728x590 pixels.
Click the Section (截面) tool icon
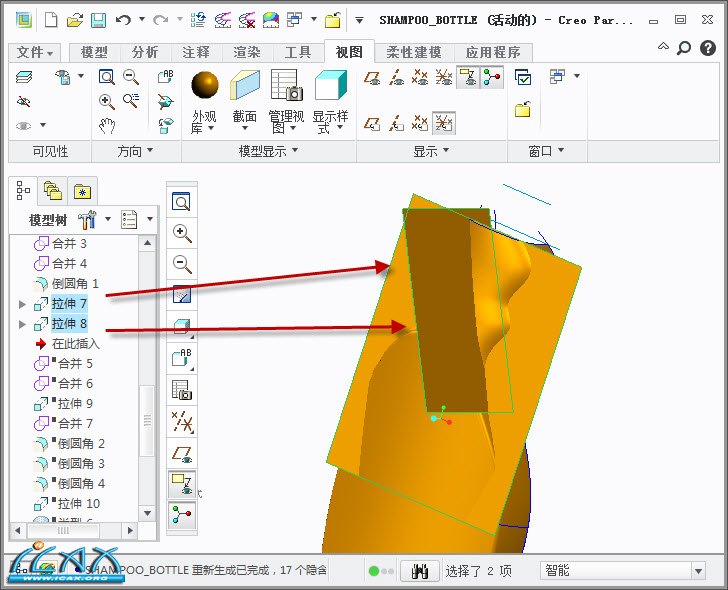point(245,87)
